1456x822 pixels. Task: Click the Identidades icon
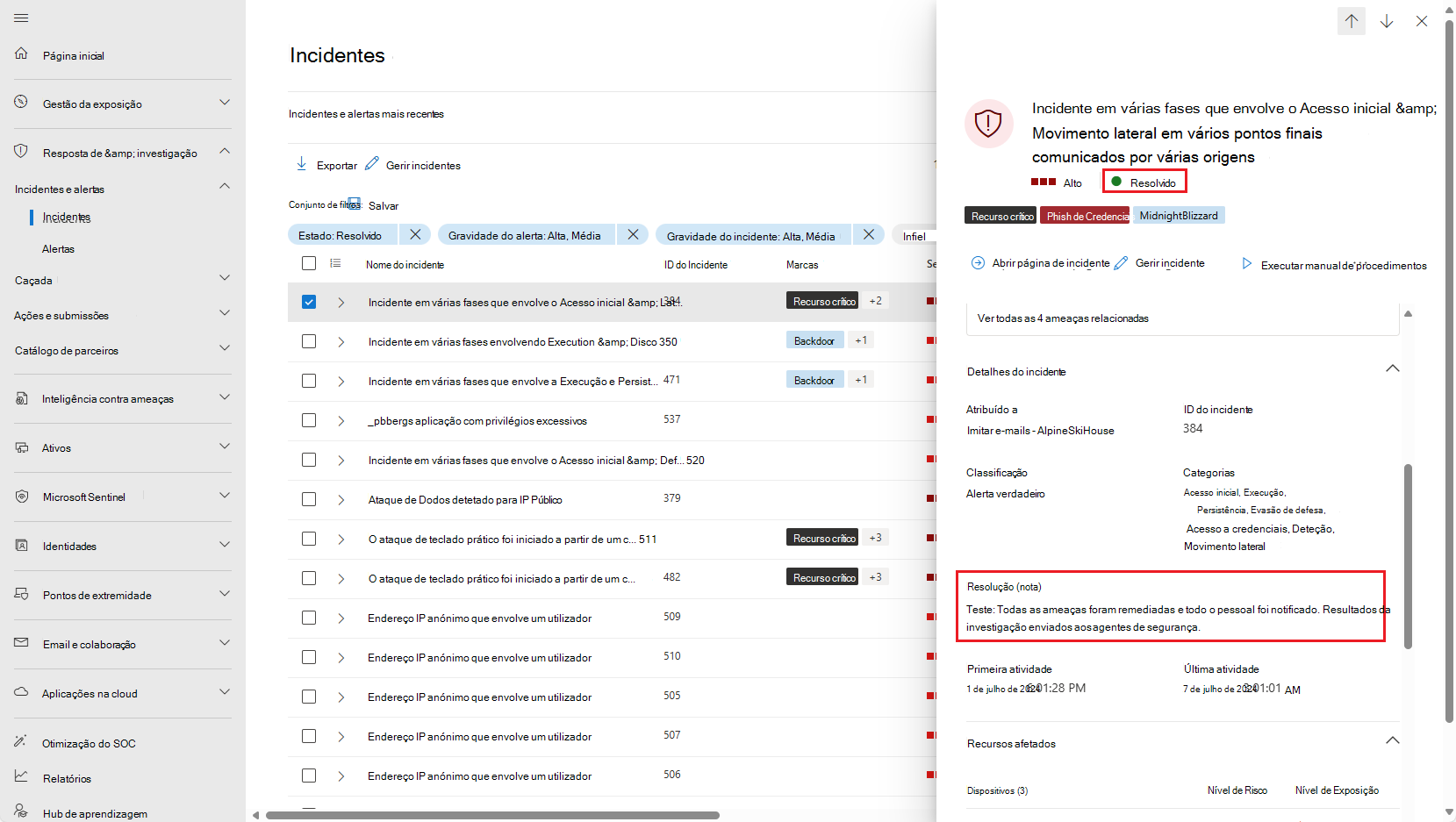[22, 546]
